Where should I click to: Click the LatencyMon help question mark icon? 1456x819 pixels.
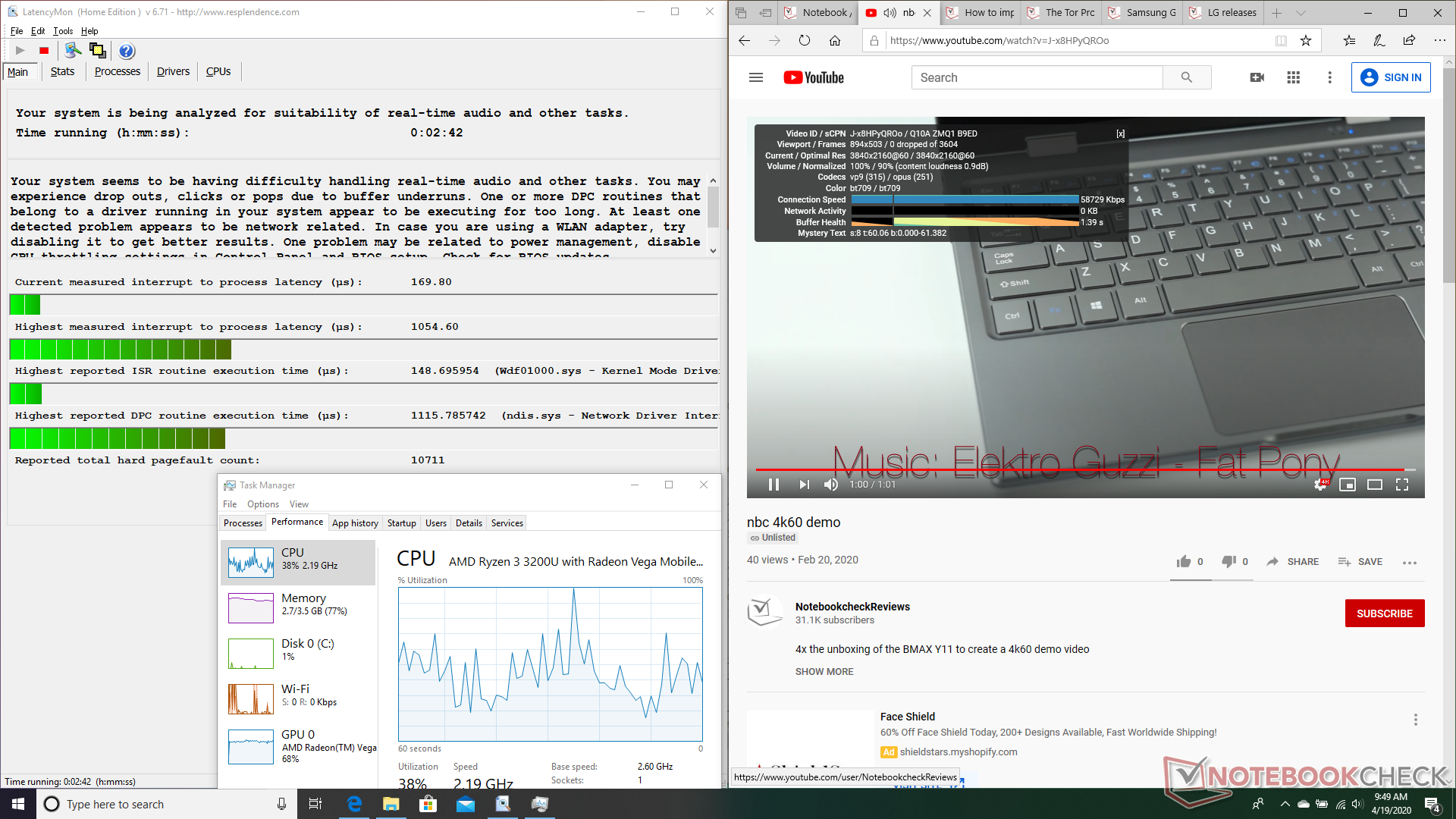127,51
